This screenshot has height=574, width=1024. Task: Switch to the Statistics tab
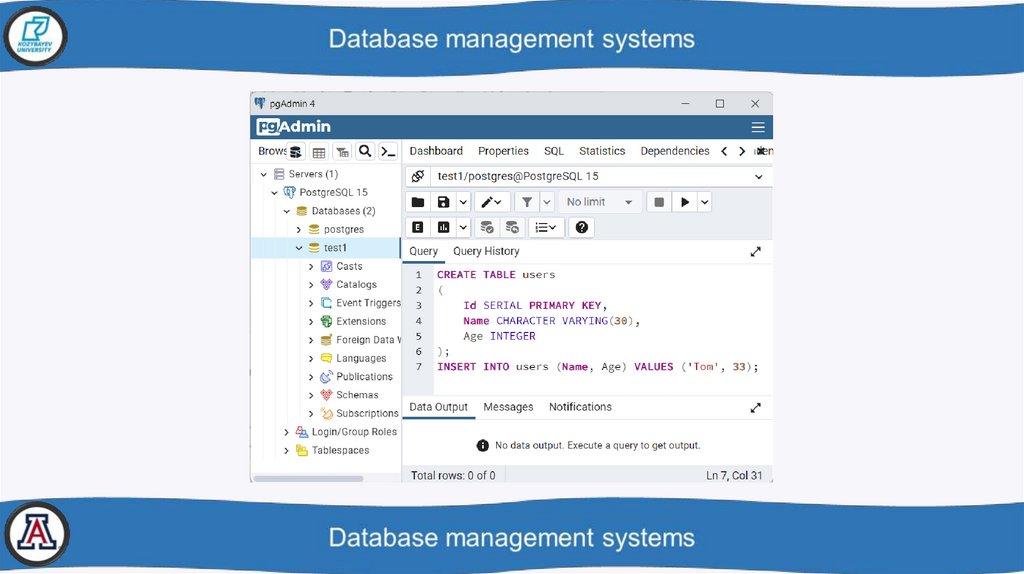point(602,151)
